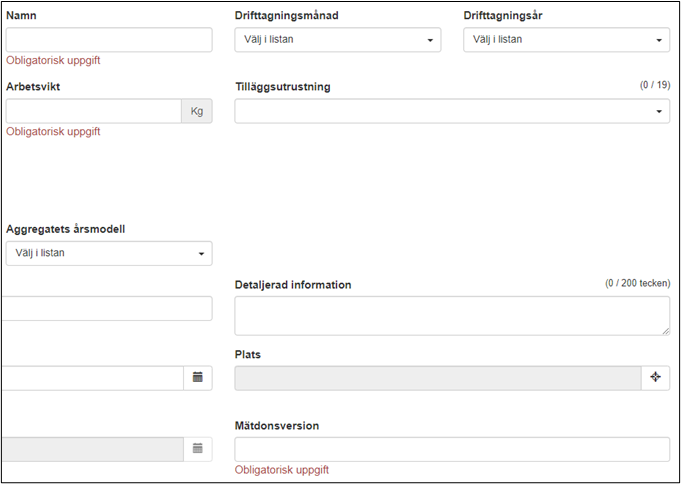The width and height of the screenshot is (681, 484).
Task: Focus the Namn text field
Action: point(109,40)
